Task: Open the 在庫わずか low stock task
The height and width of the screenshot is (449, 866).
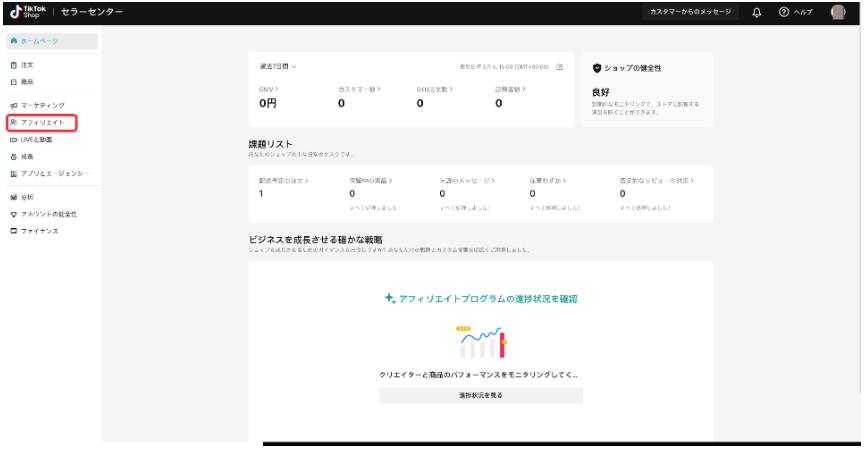Action: (x=548, y=181)
